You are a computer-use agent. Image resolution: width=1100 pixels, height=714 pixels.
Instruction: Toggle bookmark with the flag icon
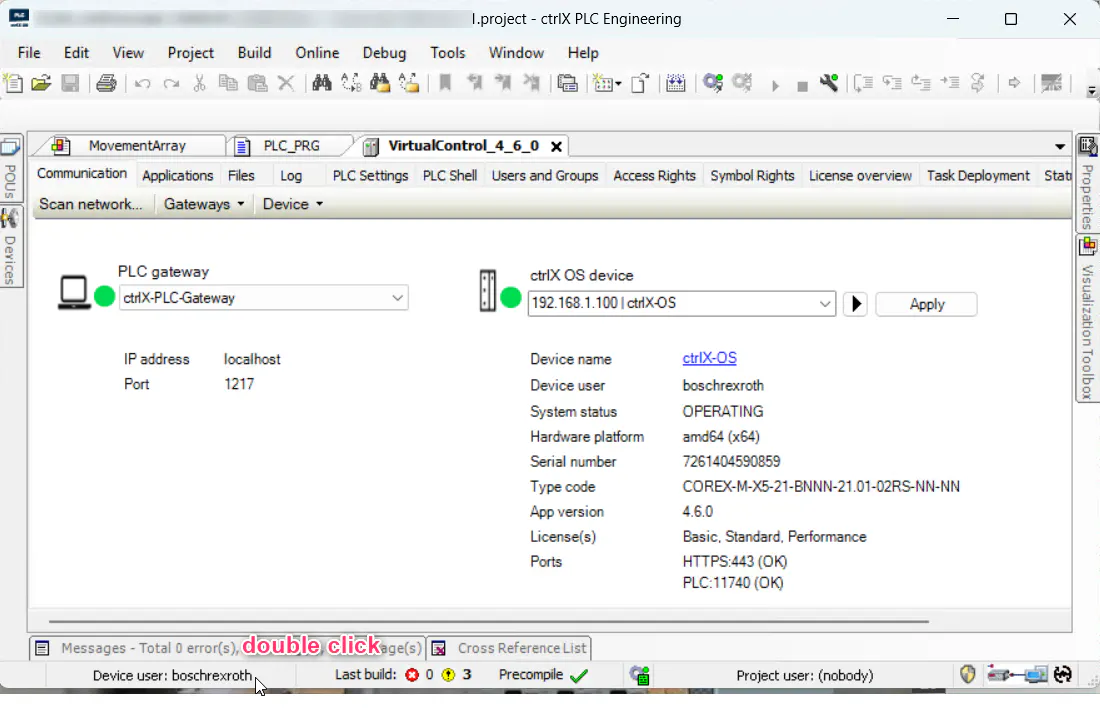445,83
